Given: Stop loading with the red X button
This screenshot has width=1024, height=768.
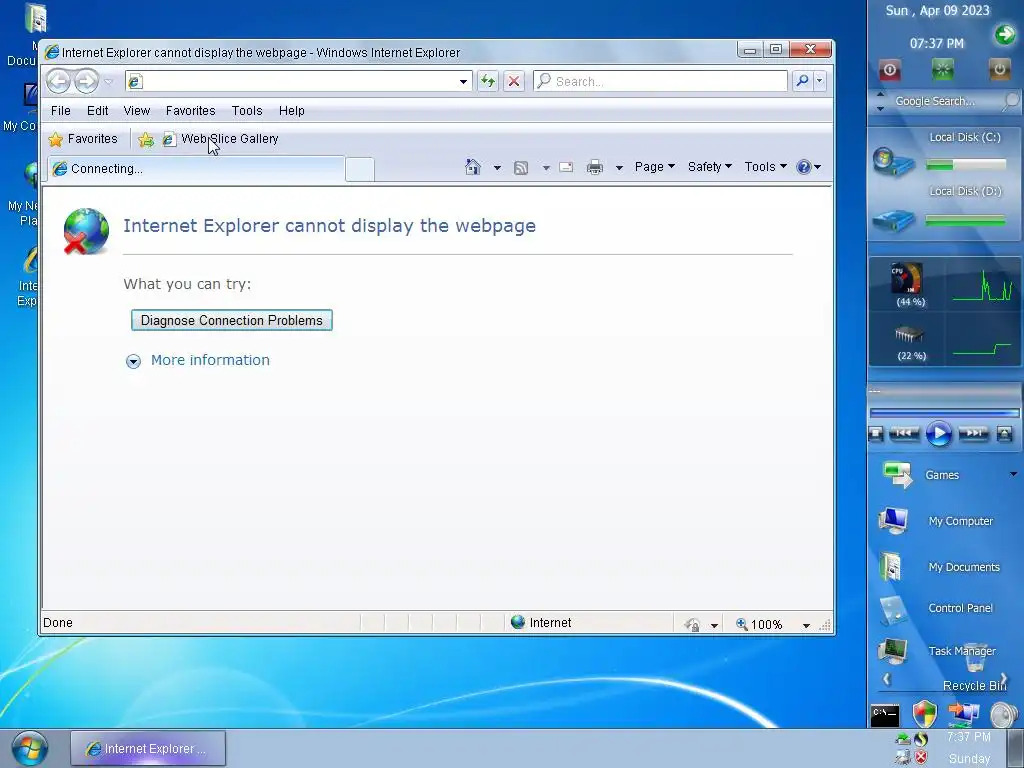Looking at the screenshot, I should coord(514,82).
